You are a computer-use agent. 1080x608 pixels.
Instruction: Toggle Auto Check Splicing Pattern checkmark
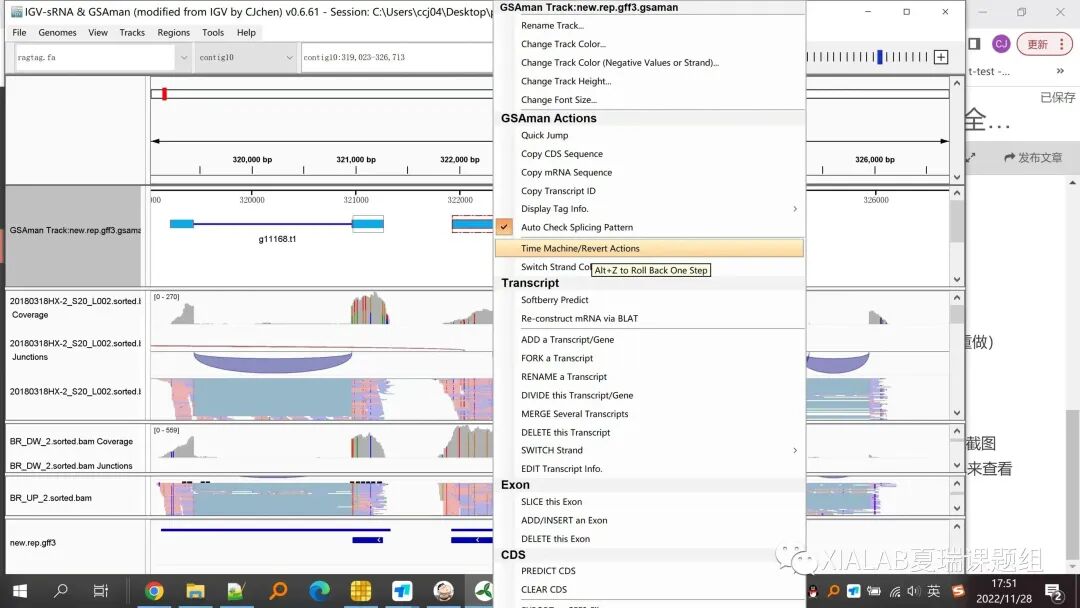pyautogui.click(x=504, y=227)
